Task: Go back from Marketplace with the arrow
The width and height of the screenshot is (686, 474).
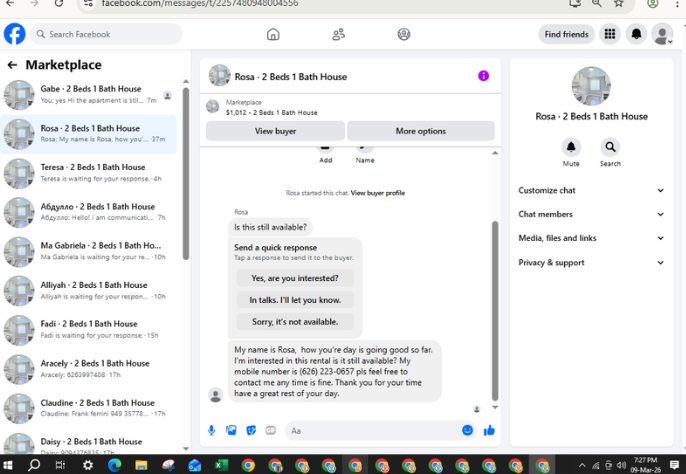Action: [12, 65]
